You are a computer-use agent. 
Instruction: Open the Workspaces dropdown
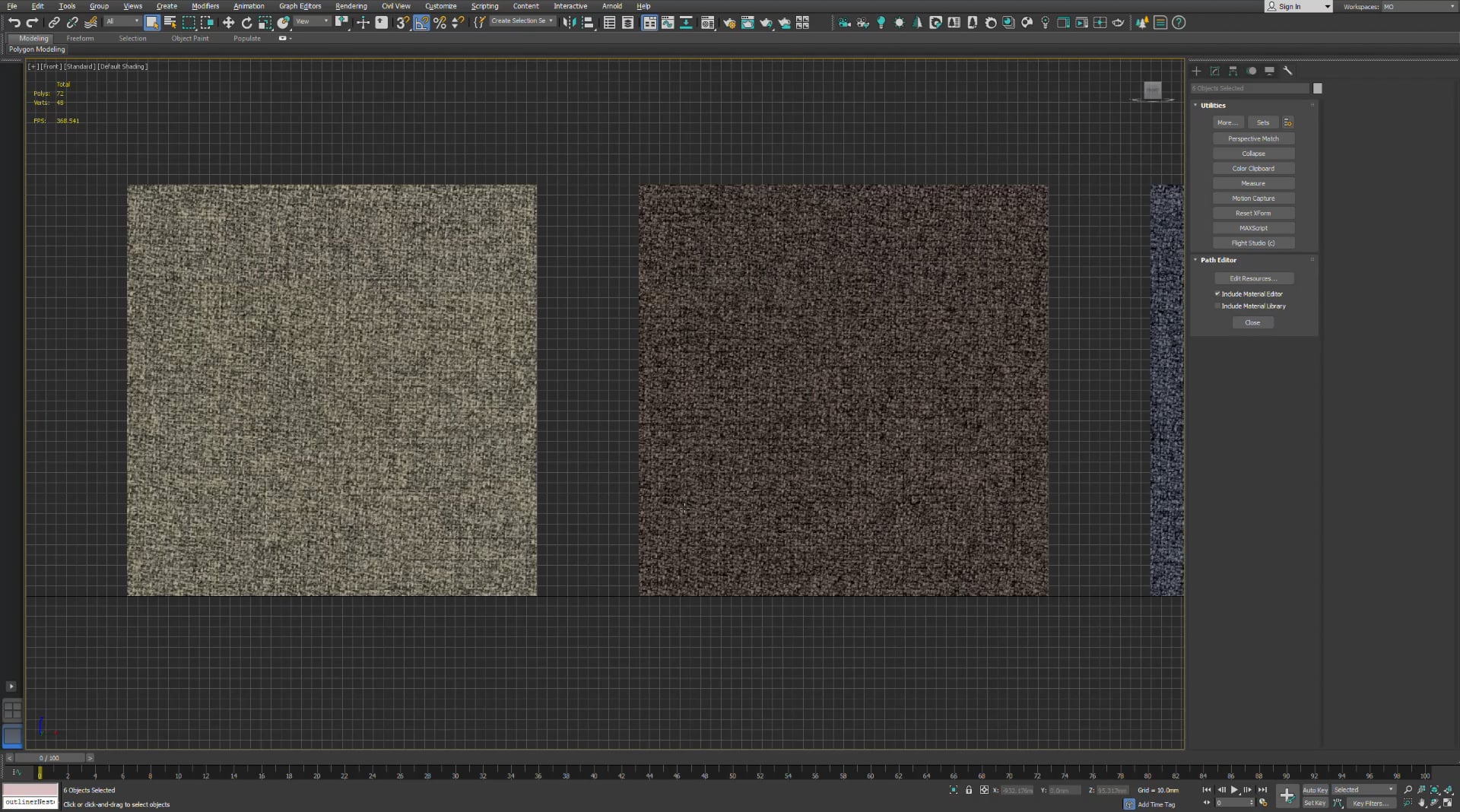[1417, 7]
